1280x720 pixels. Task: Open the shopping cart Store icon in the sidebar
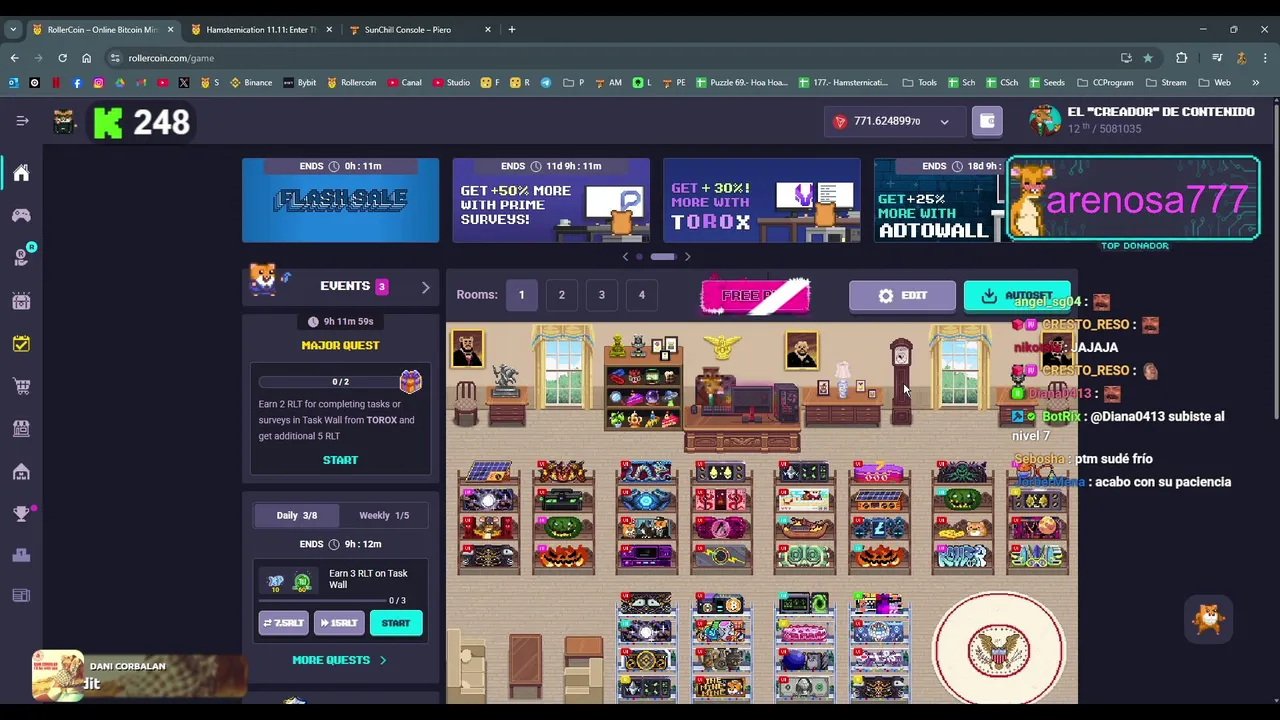[21, 386]
